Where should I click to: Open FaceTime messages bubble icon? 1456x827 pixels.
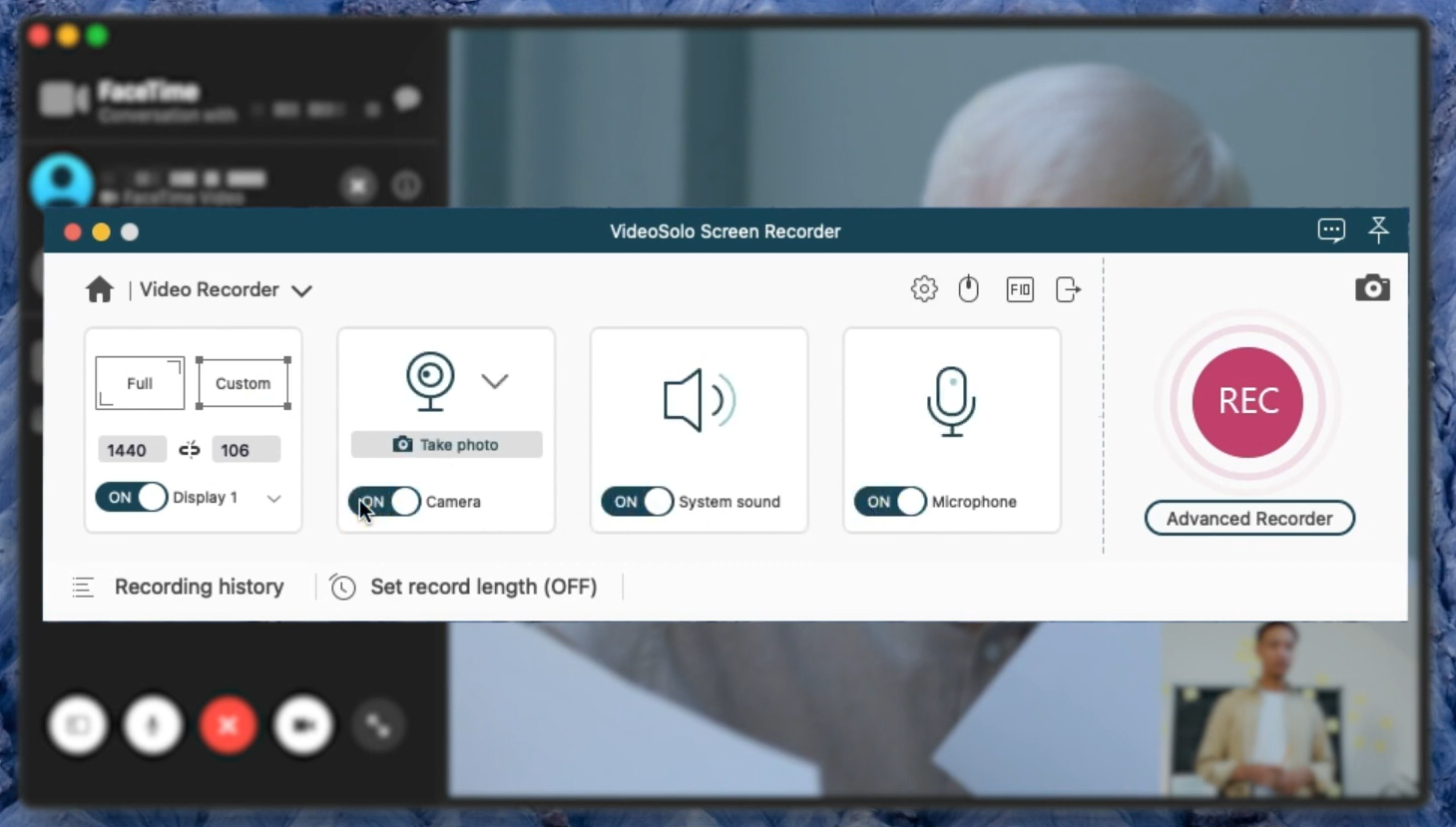(x=406, y=98)
